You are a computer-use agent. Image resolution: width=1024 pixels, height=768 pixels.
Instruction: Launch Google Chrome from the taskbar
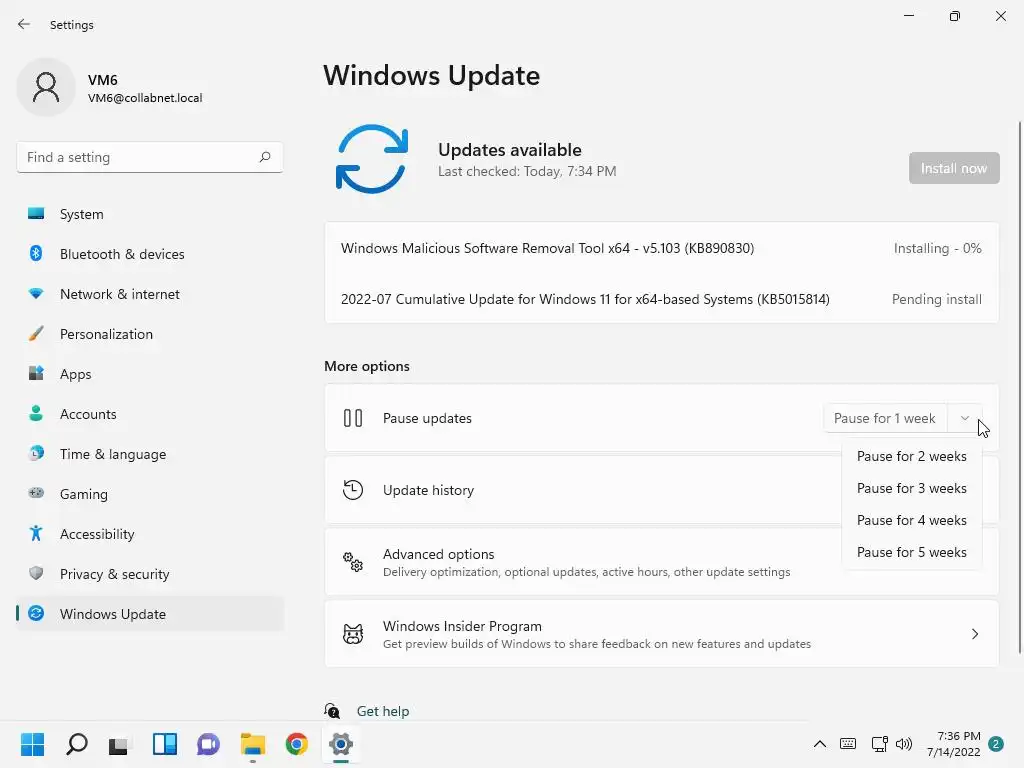pos(296,744)
